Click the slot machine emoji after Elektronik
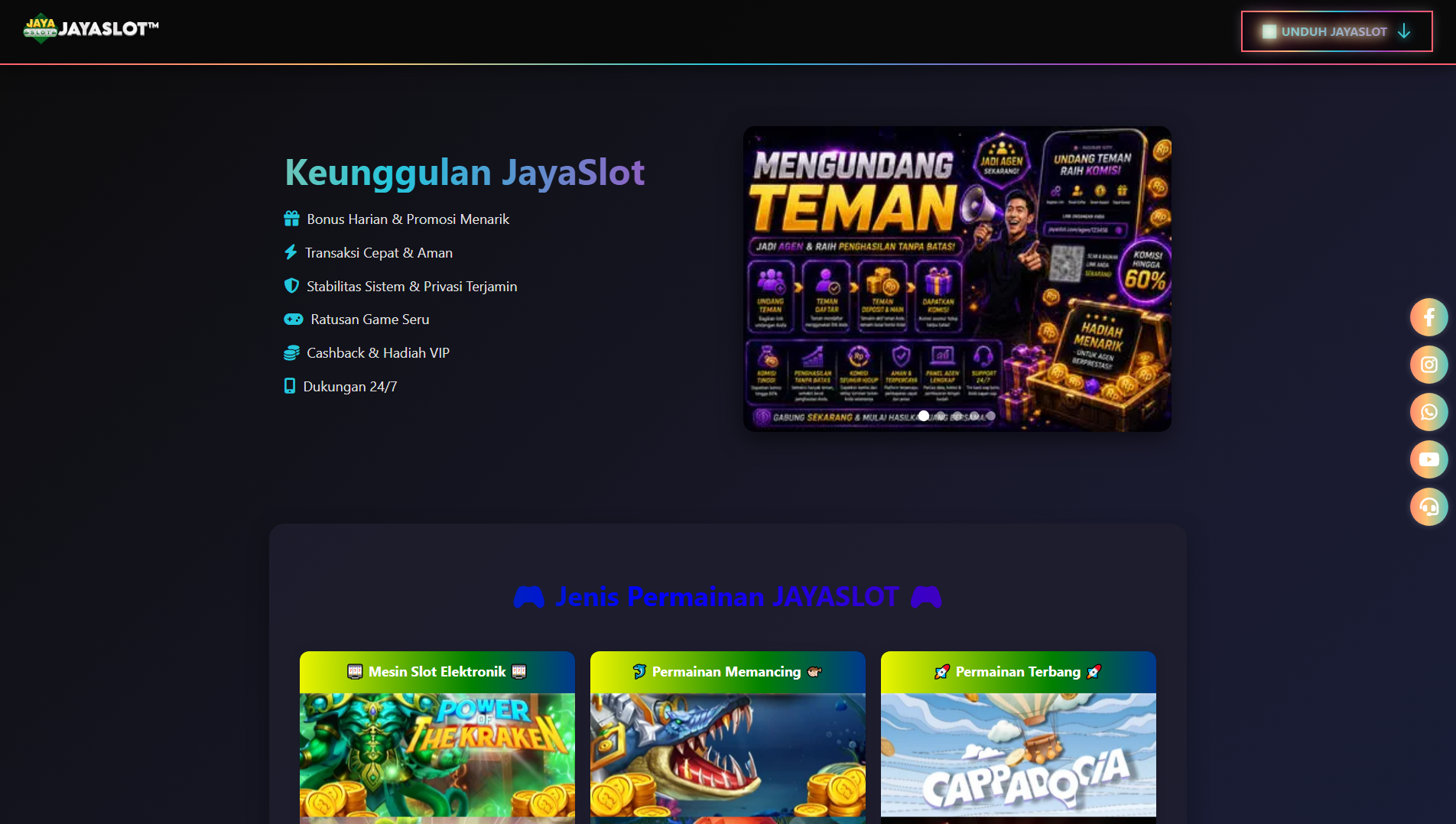This screenshot has width=1456, height=824. point(519,672)
